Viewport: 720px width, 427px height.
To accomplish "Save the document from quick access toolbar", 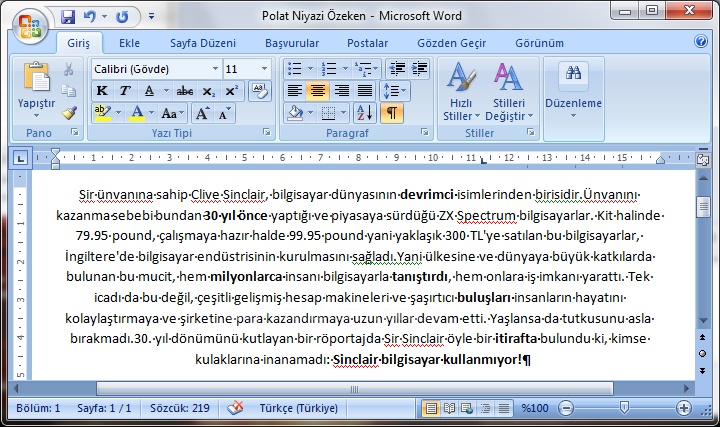I will pos(68,17).
